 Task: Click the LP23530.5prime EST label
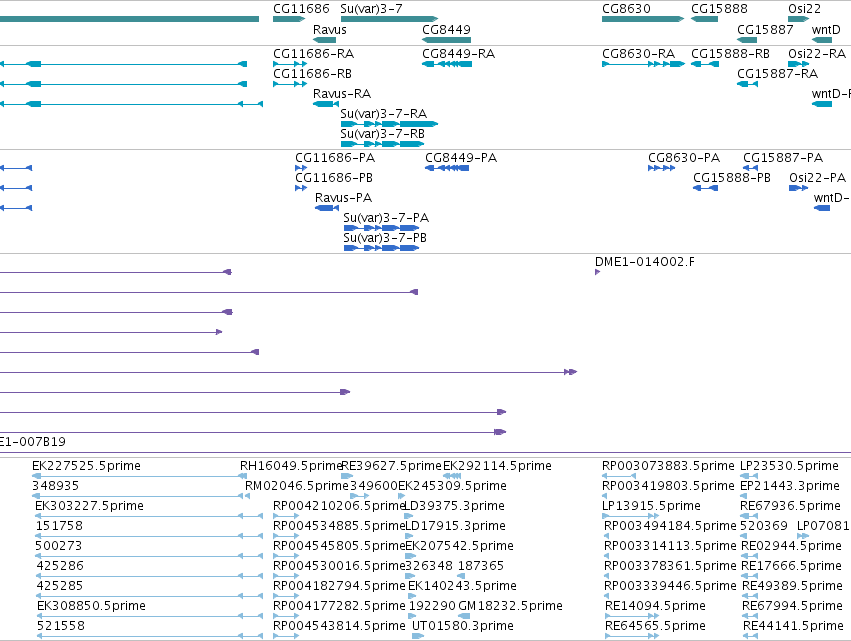point(789,466)
